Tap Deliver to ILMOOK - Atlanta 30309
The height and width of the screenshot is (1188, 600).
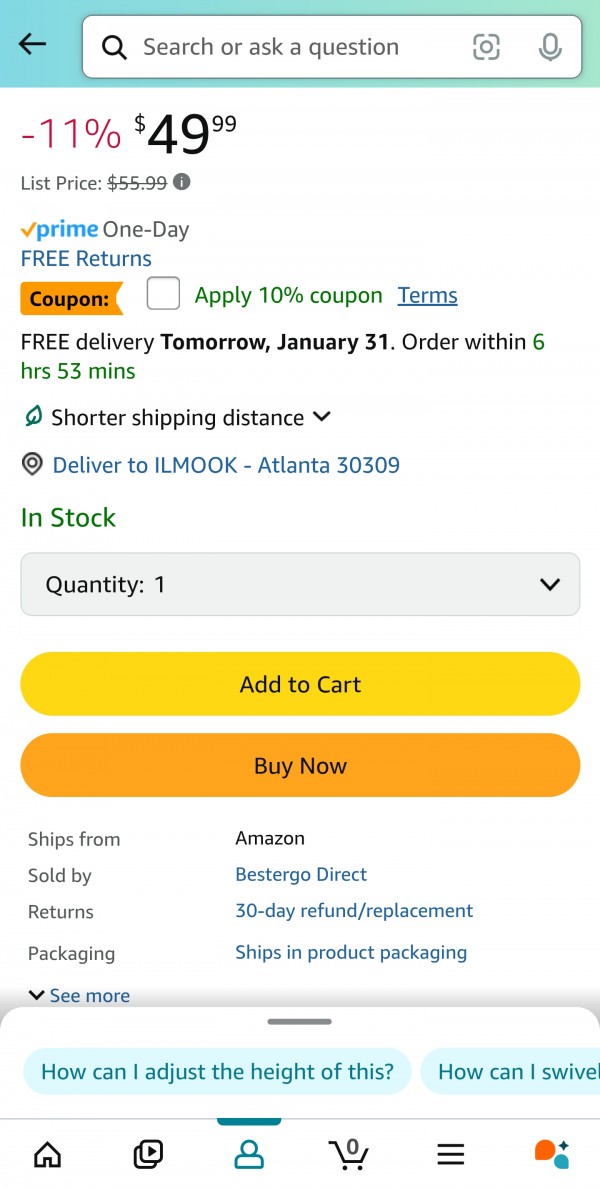pos(225,465)
